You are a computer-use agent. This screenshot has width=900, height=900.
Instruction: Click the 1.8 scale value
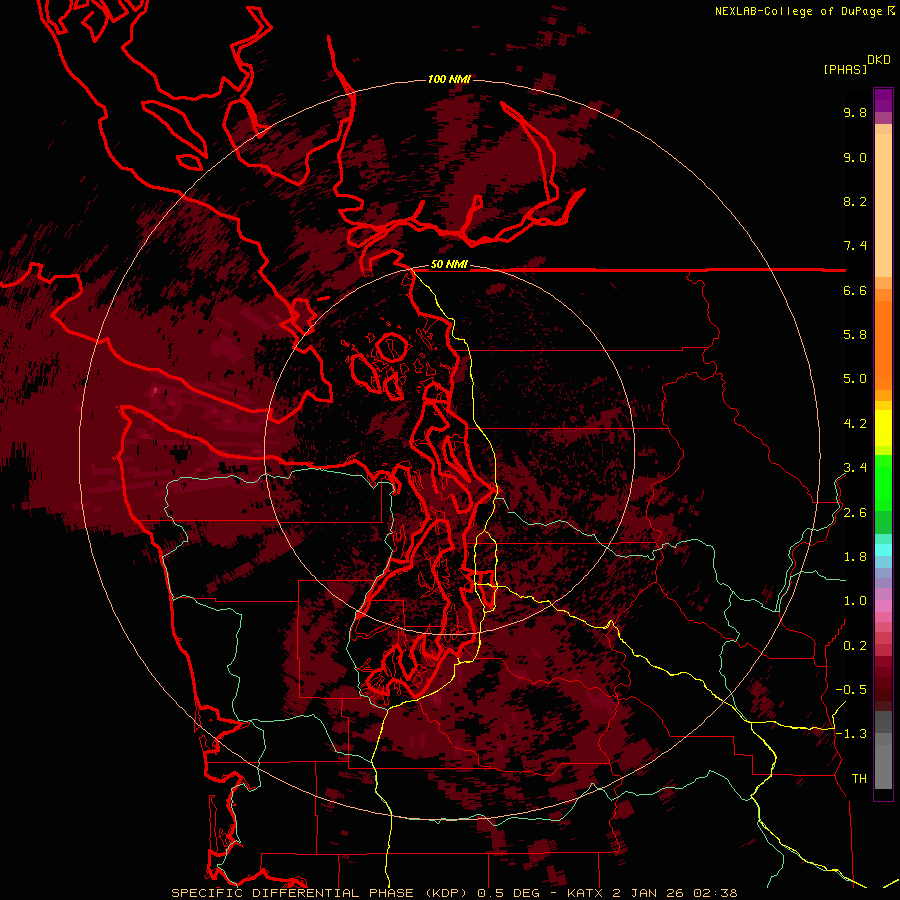coord(855,557)
